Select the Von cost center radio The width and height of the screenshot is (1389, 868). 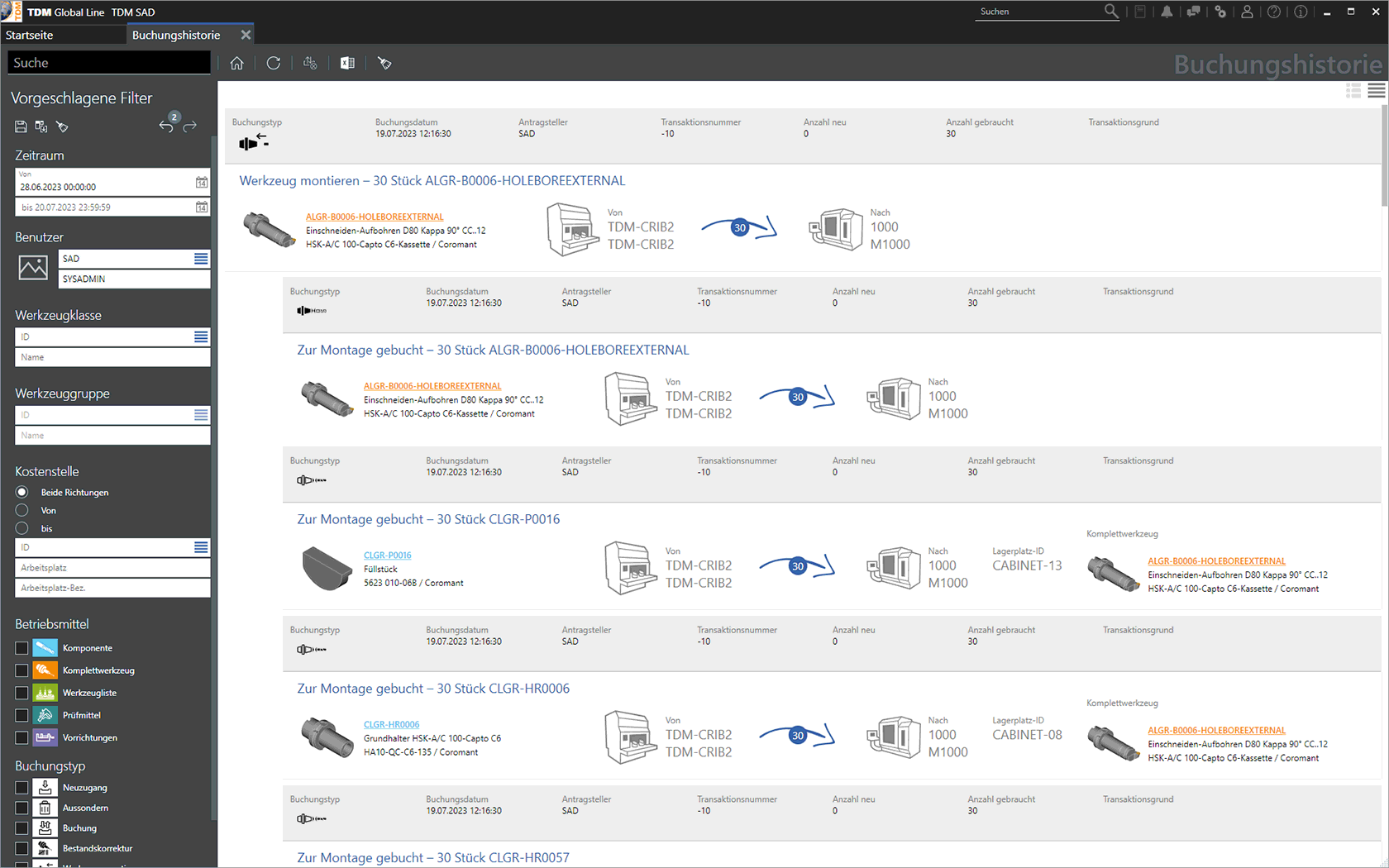22,510
